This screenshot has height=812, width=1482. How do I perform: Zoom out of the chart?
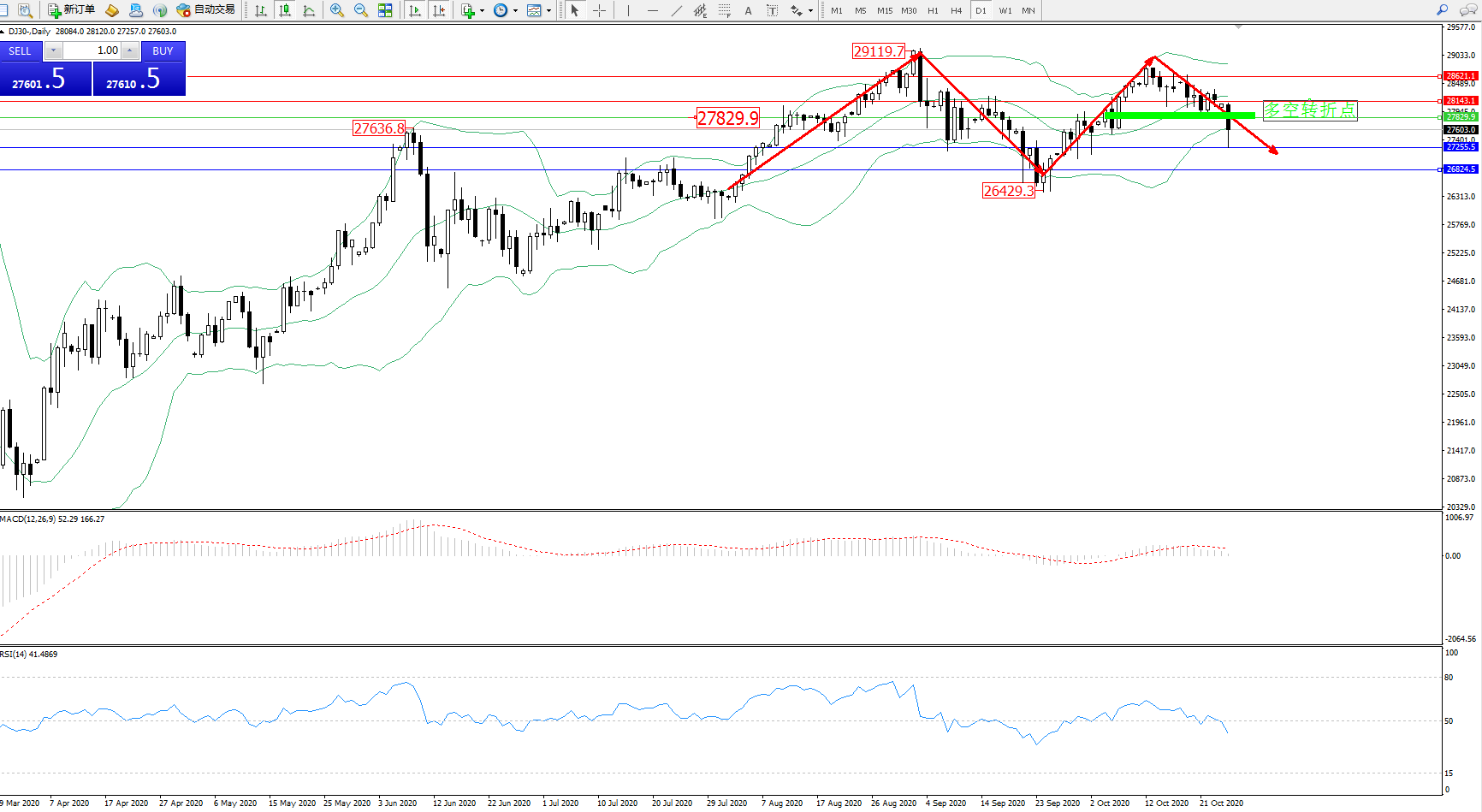361,10
